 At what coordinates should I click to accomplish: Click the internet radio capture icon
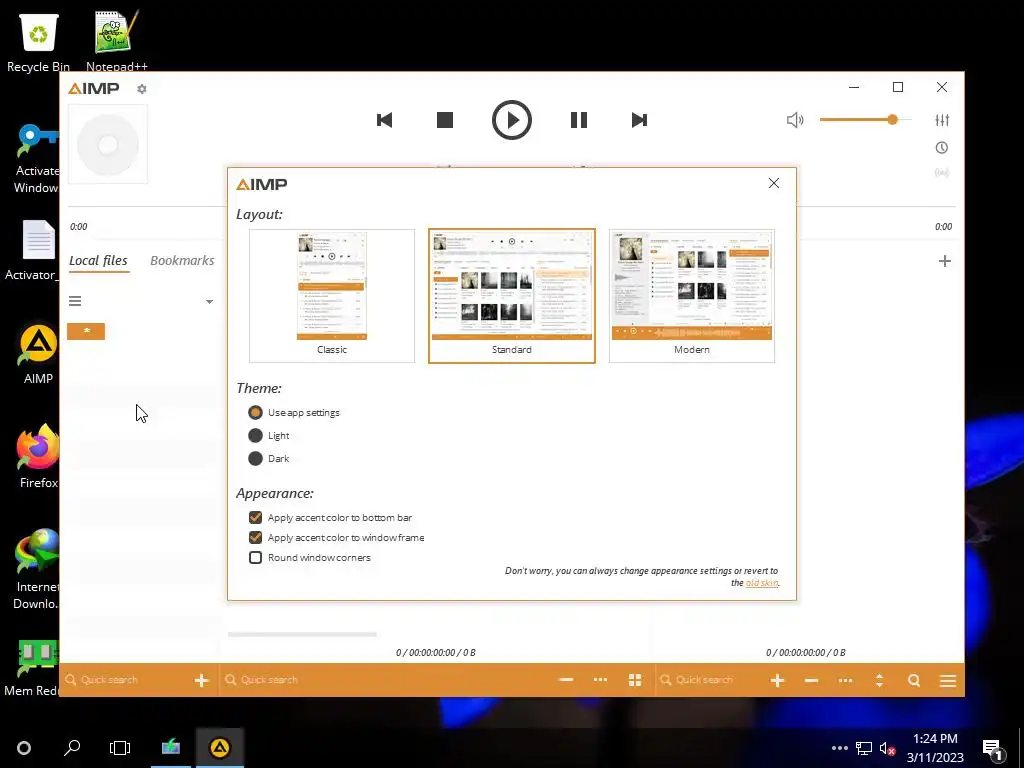click(x=942, y=173)
